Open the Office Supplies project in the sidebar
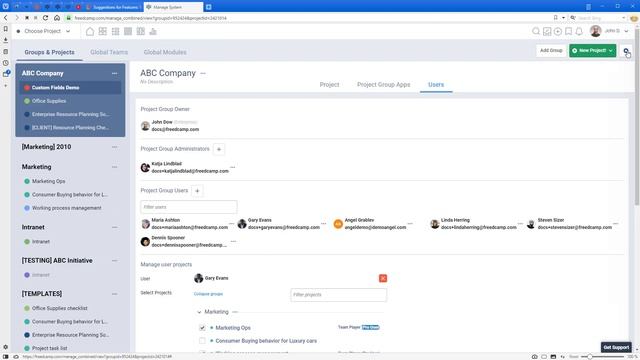This screenshot has height=360, width=640. (49, 101)
